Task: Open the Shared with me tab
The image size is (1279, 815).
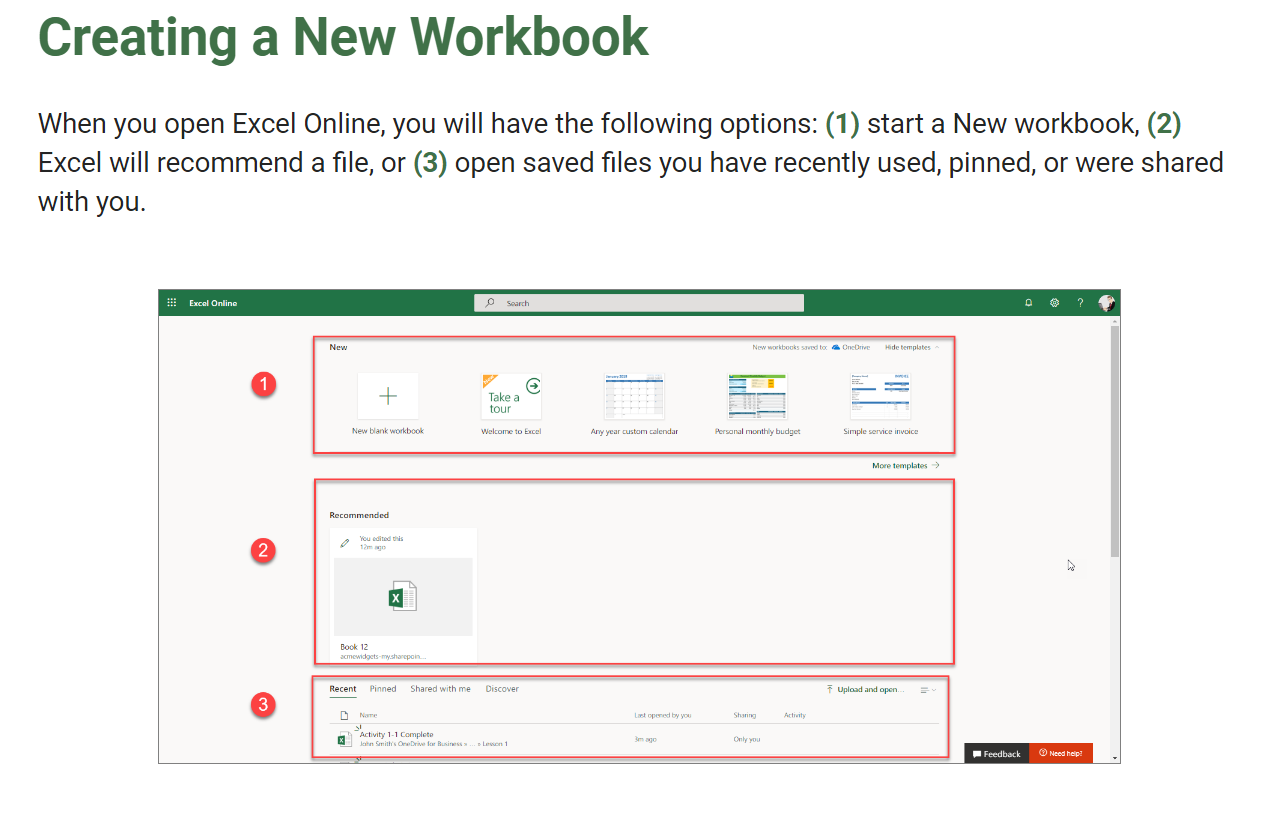Action: coord(440,689)
